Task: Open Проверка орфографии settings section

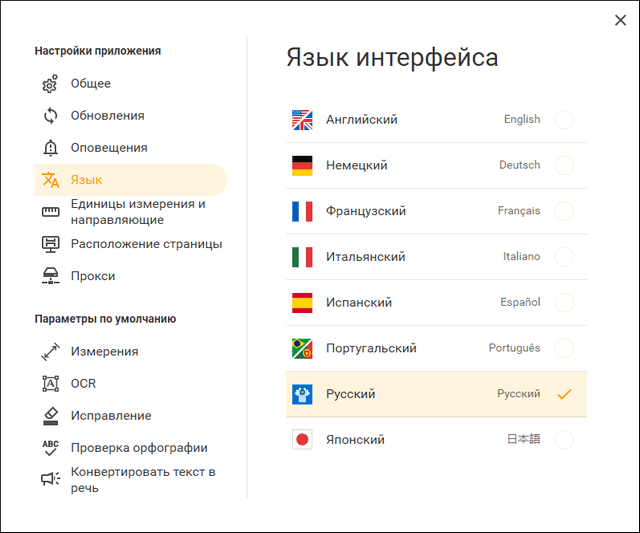Action: click(x=139, y=447)
